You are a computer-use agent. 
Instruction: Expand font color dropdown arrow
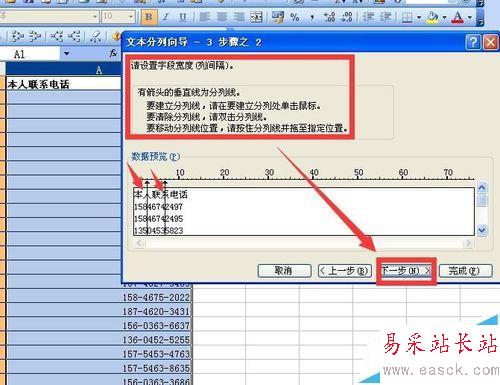pos(470,17)
